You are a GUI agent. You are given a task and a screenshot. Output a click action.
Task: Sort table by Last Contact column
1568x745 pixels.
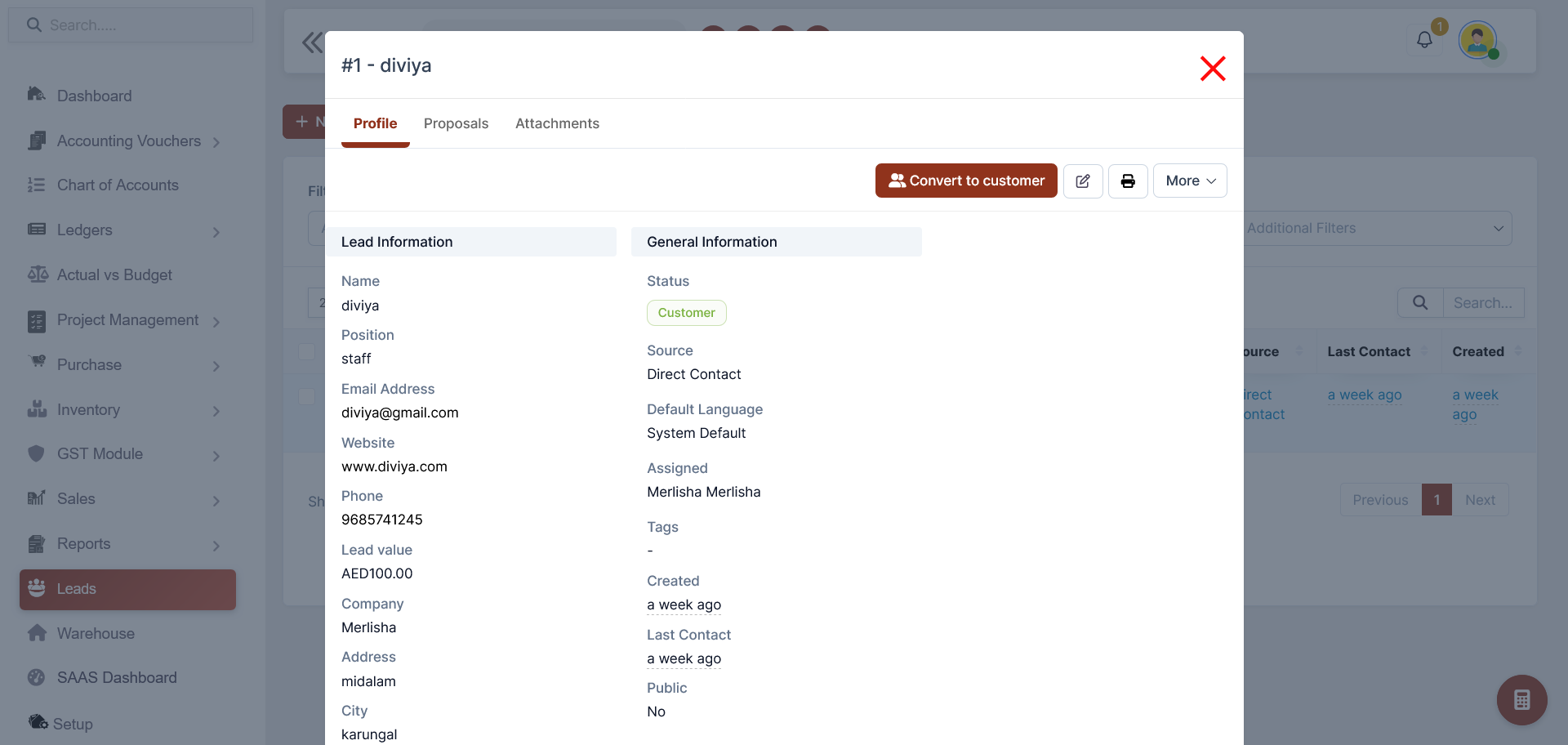click(1369, 351)
